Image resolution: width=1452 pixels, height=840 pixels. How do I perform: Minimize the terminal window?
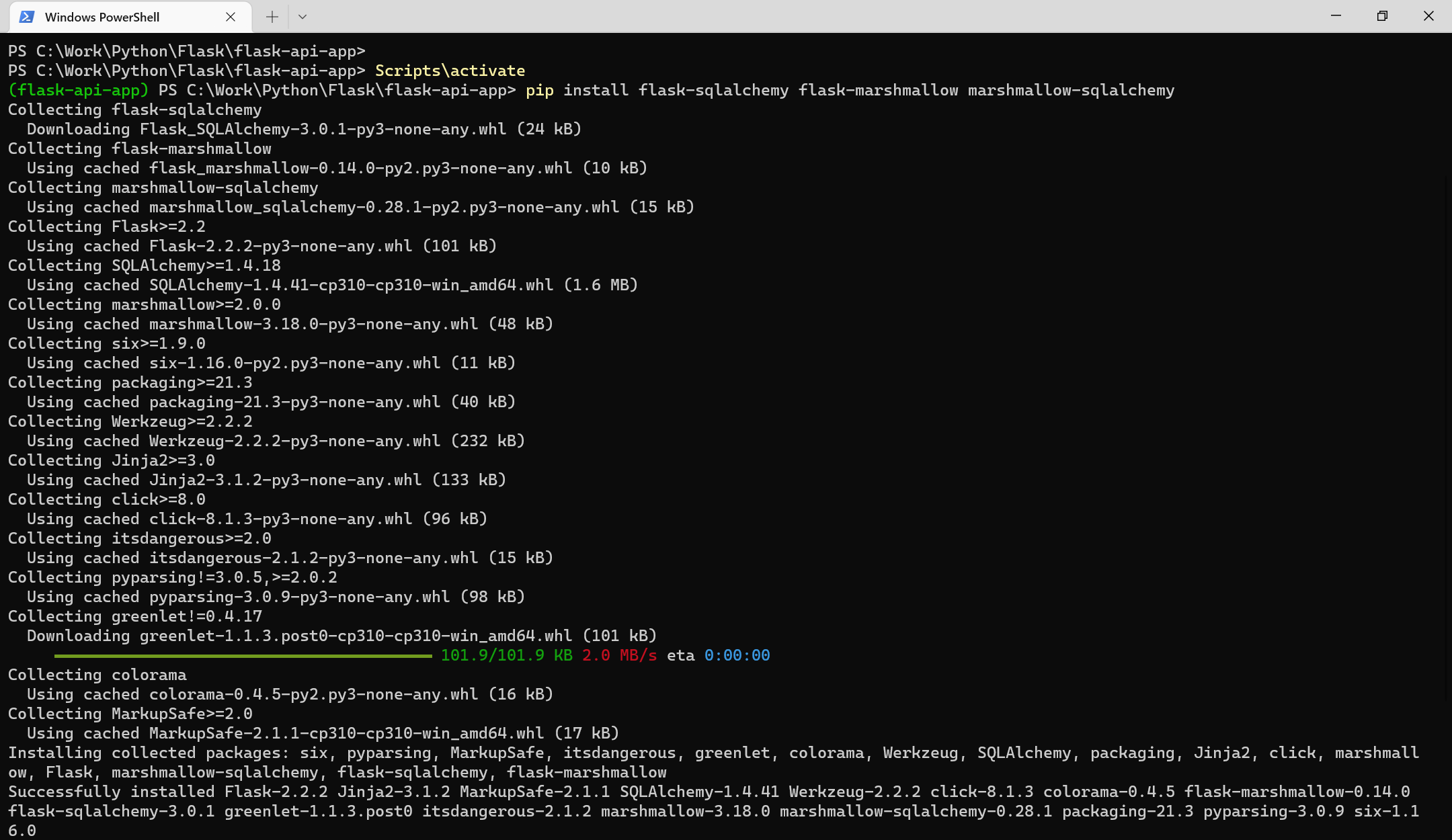pyautogui.click(x=1336, y=16)
